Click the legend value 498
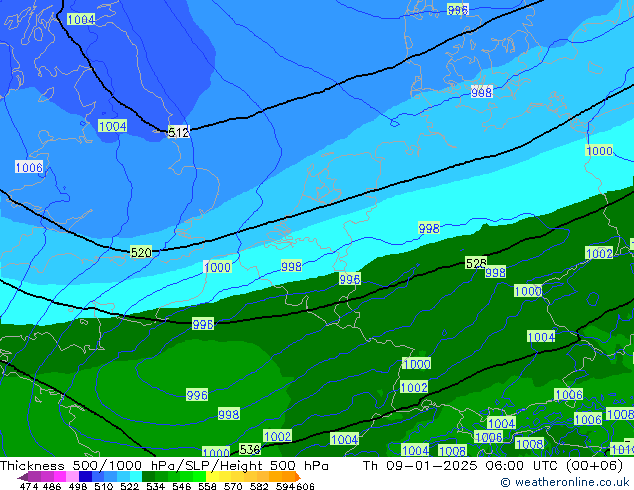Viewport: 634px width, 490px height. 77,486
